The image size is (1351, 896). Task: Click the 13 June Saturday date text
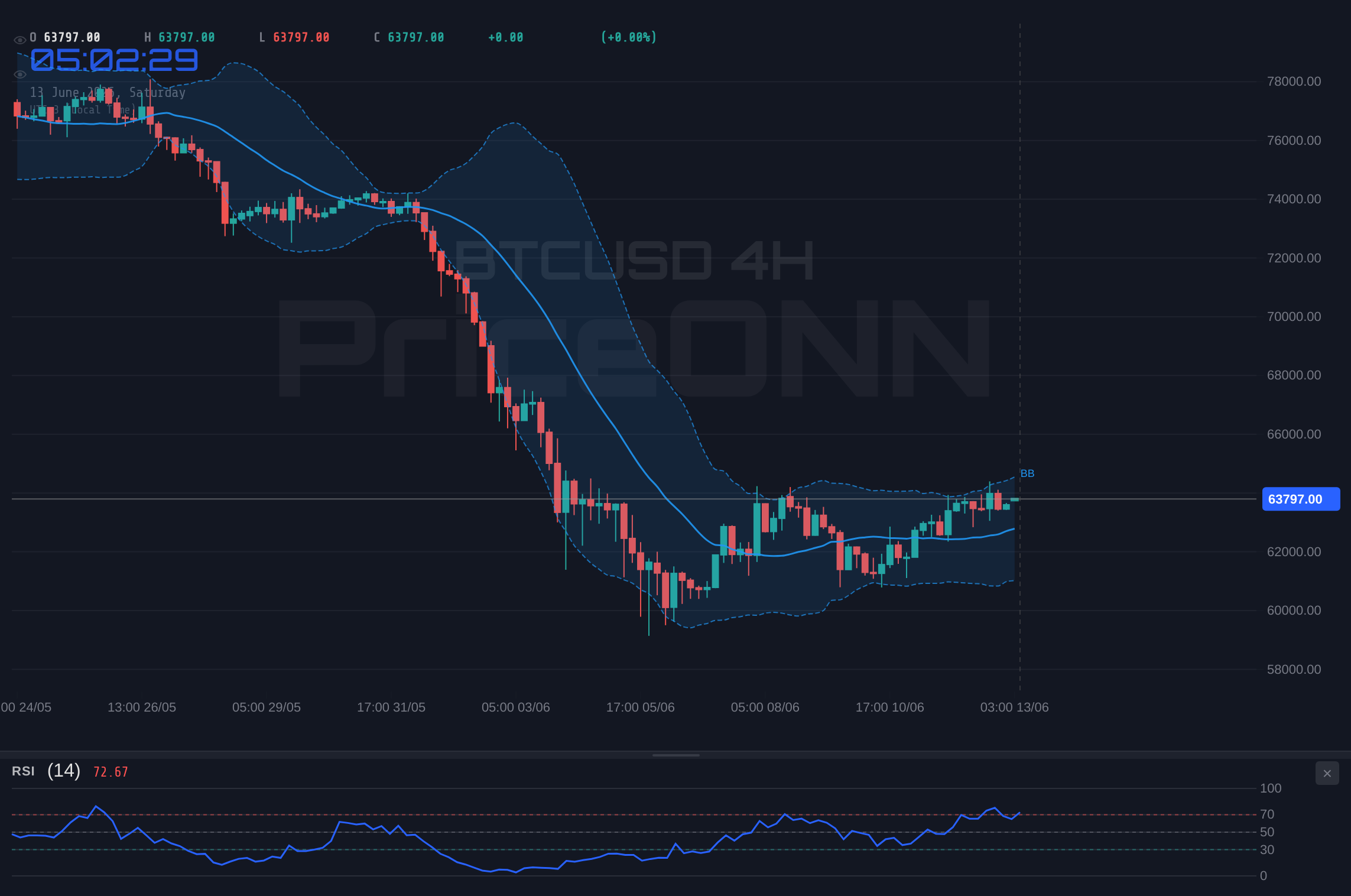tap(108, 93)
